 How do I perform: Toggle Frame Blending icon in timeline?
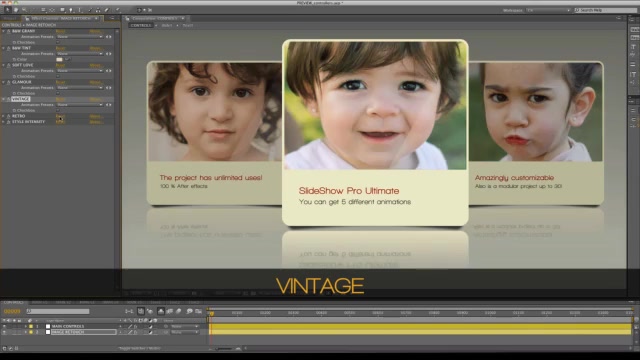tap(170, 311)
